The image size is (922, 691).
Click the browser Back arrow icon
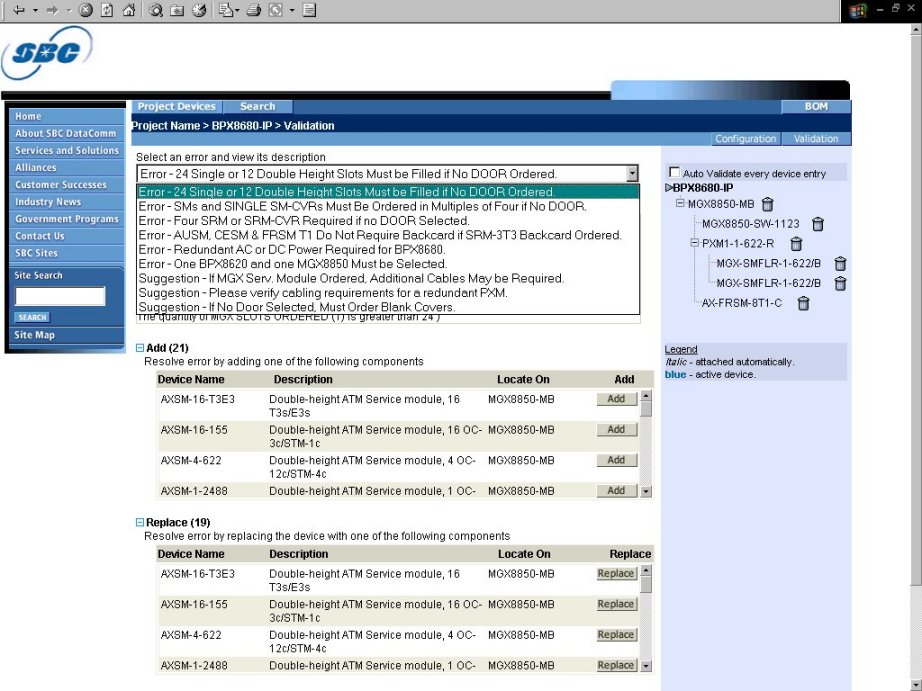[x=19, y=10]
